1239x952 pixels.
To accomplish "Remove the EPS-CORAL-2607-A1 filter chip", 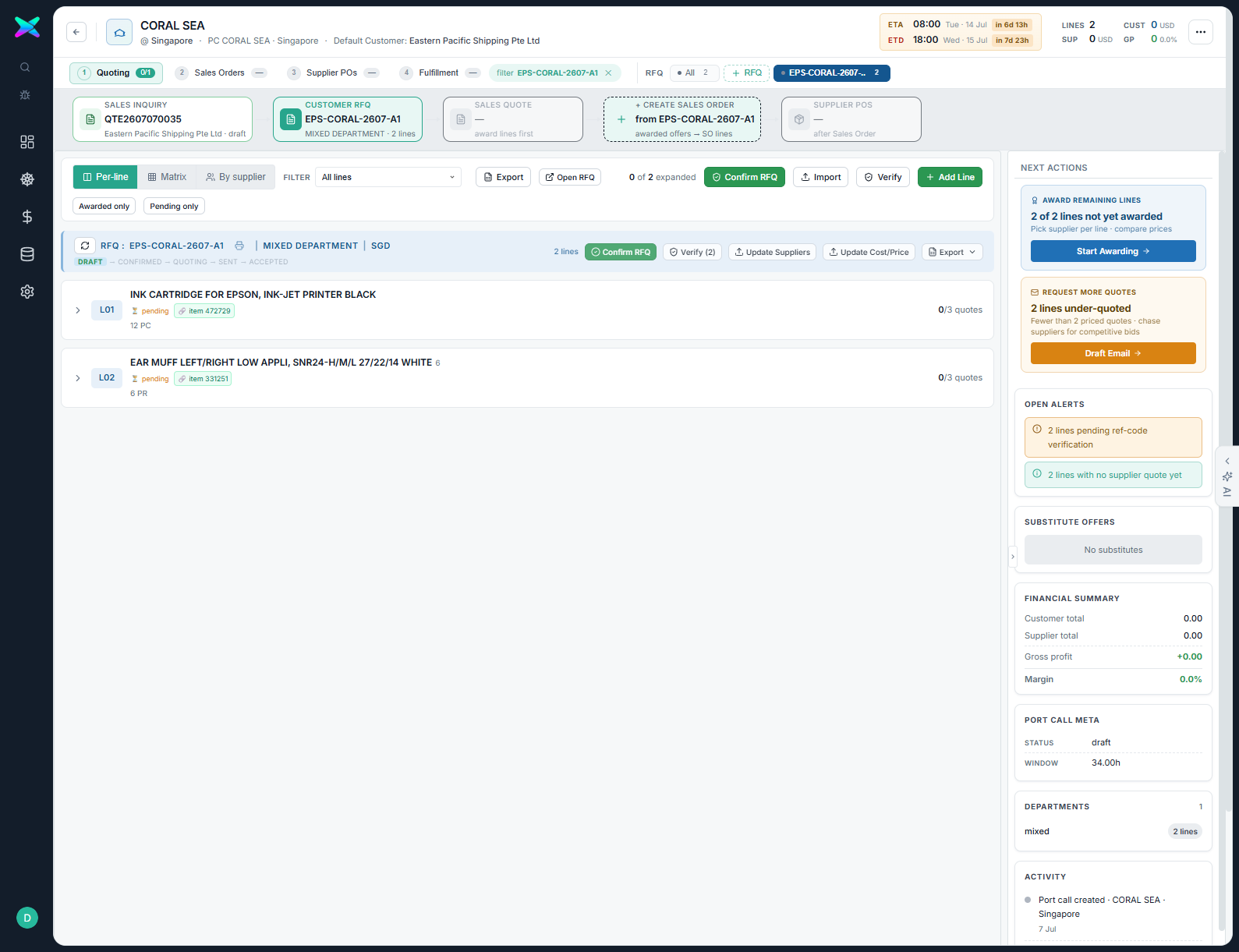I will pyautogui.click(x=608, y=73).
